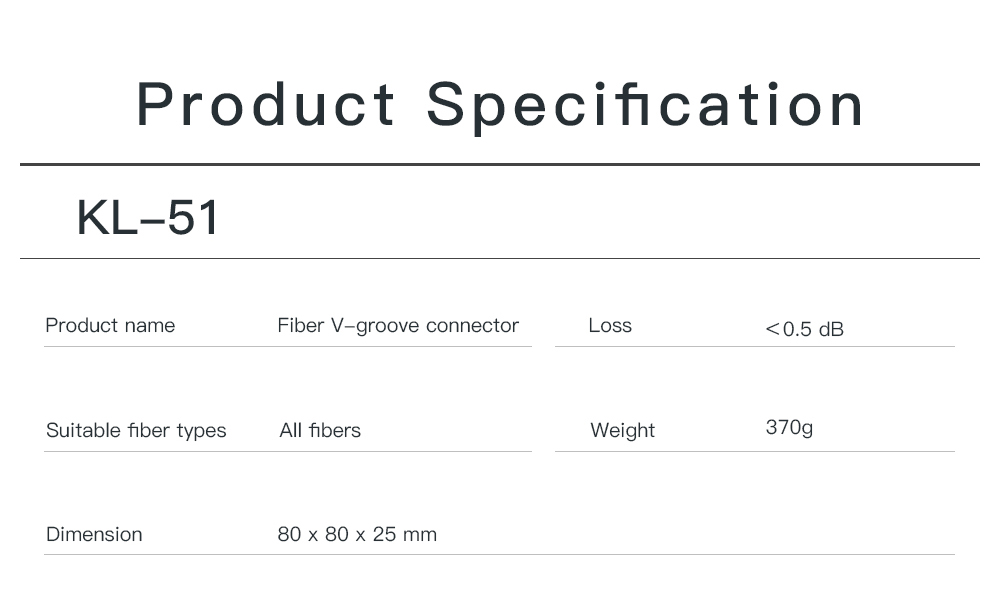Click the "Product name" label
Image resolution: width=1000 pixels, height=609 pixels.
coord(110,325)
